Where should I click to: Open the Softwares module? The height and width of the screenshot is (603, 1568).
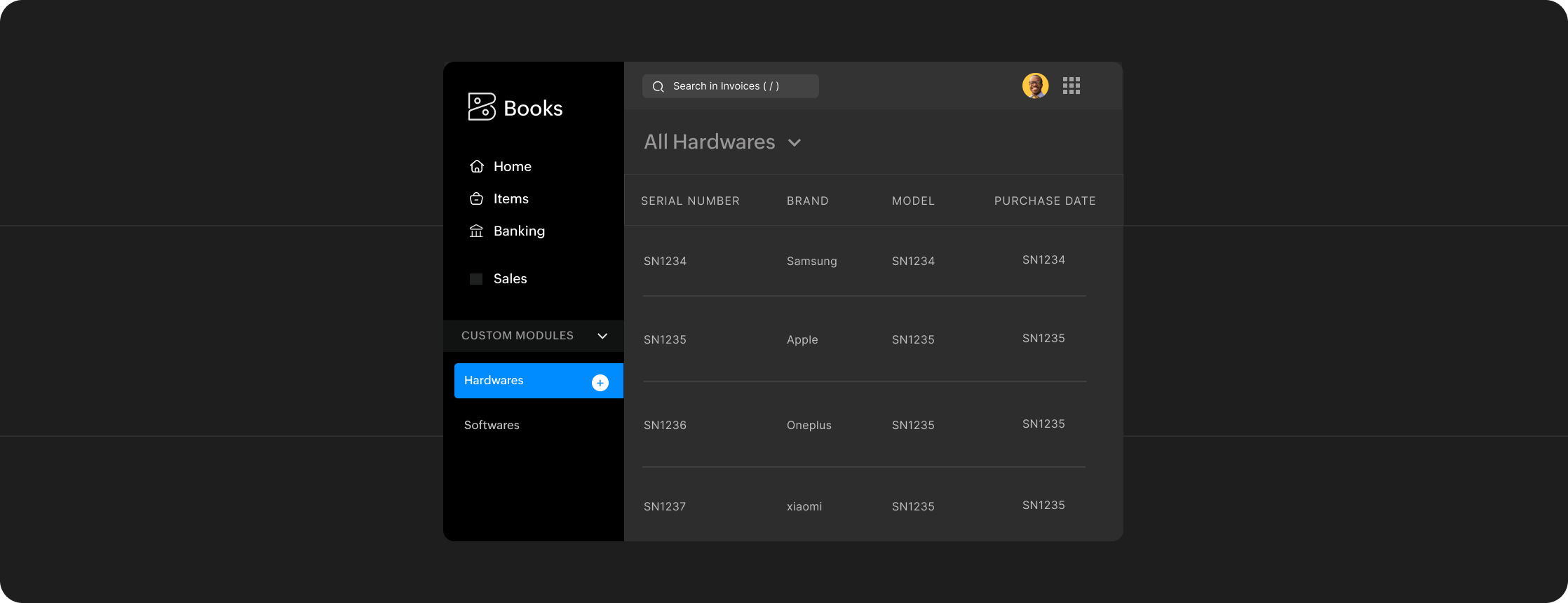click(x=492, y=425)
